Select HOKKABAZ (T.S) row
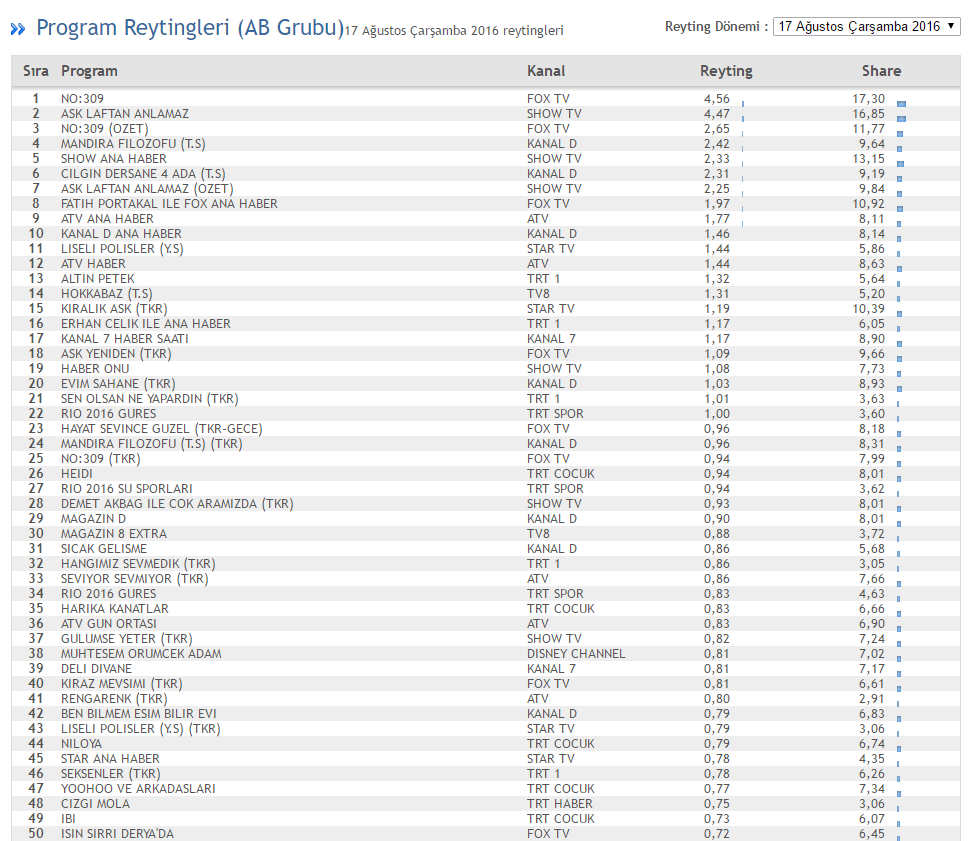This screenshot has width=971, height=841. coord(486,294)
